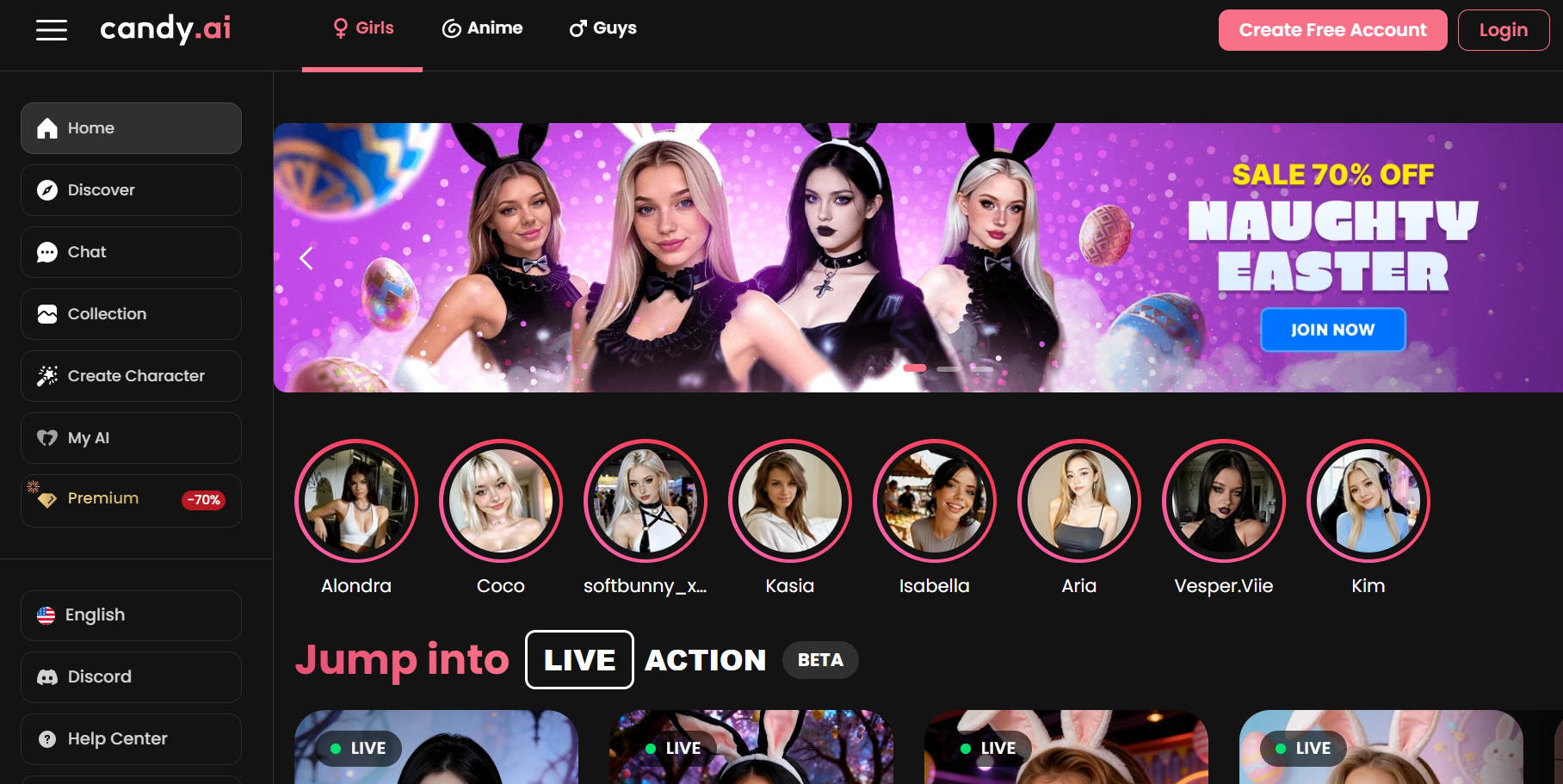Click Create Free Account button

1332,30
